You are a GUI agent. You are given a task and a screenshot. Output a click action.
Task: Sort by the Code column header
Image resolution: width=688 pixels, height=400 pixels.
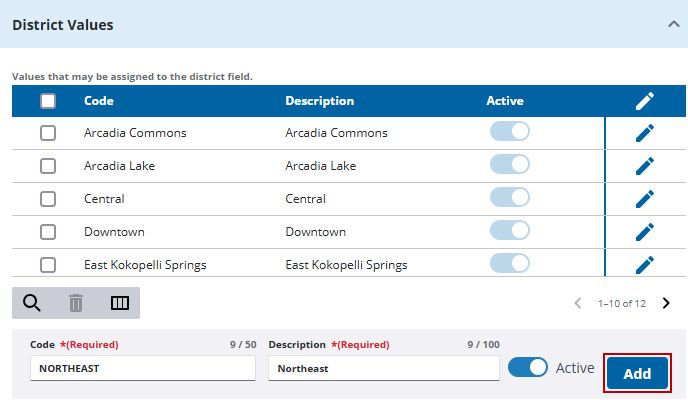pos(99,101)
